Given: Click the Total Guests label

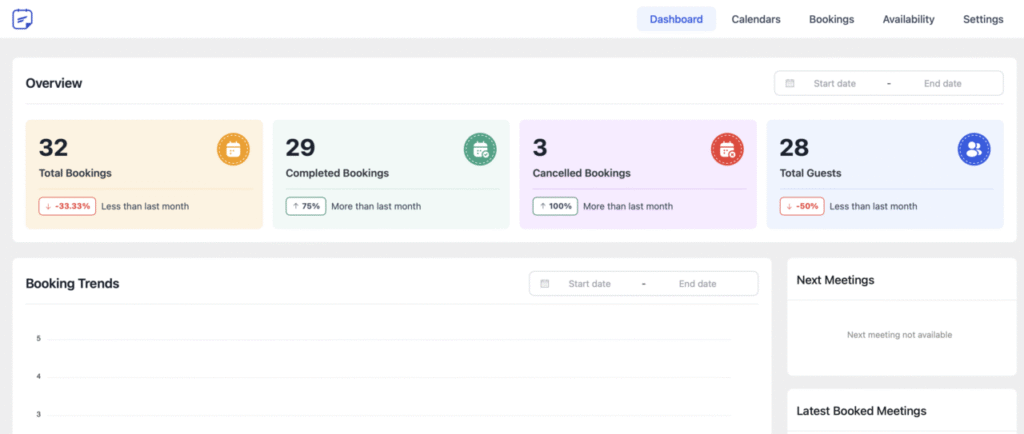Looking at the screenshot, I should pyautogui.click(x=810, y=174).
